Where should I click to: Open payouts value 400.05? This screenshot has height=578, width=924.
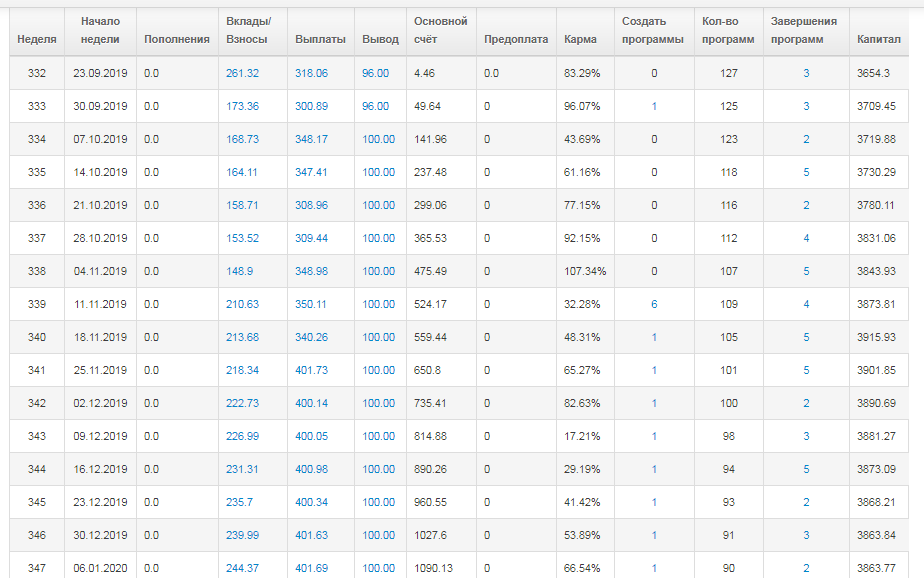311,436
